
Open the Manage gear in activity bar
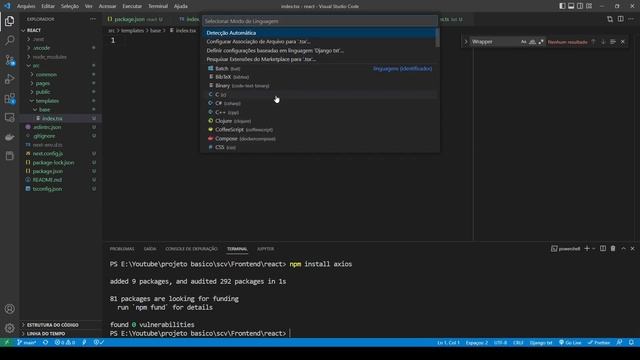point(9,328)
